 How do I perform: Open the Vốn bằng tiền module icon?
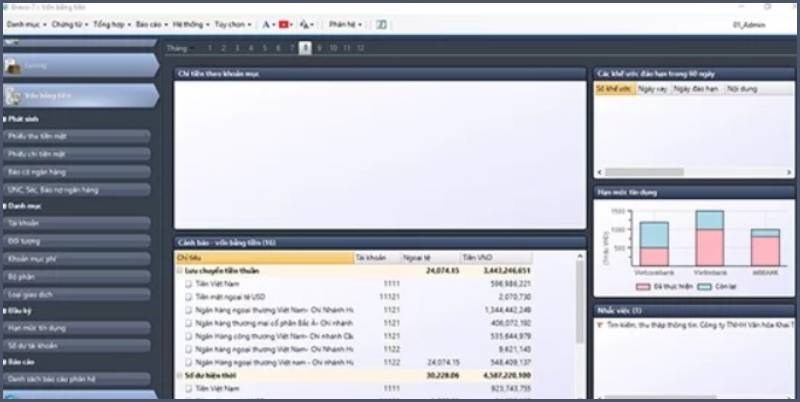(x=13, y=96)
